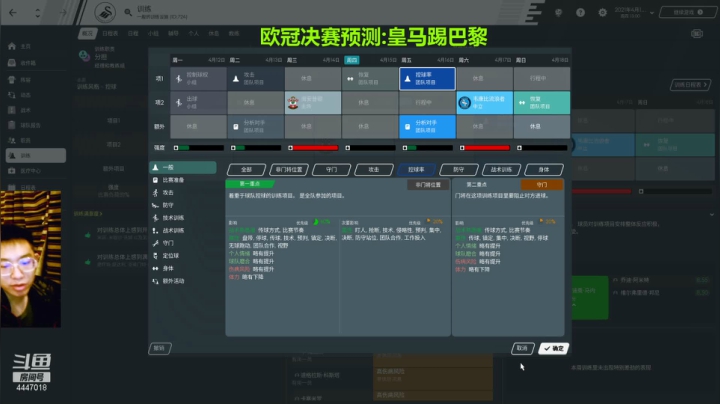Open 训练日程表 button on right
Image resolution: width=720 pixels, height=404 pixels.
(690, 84)
